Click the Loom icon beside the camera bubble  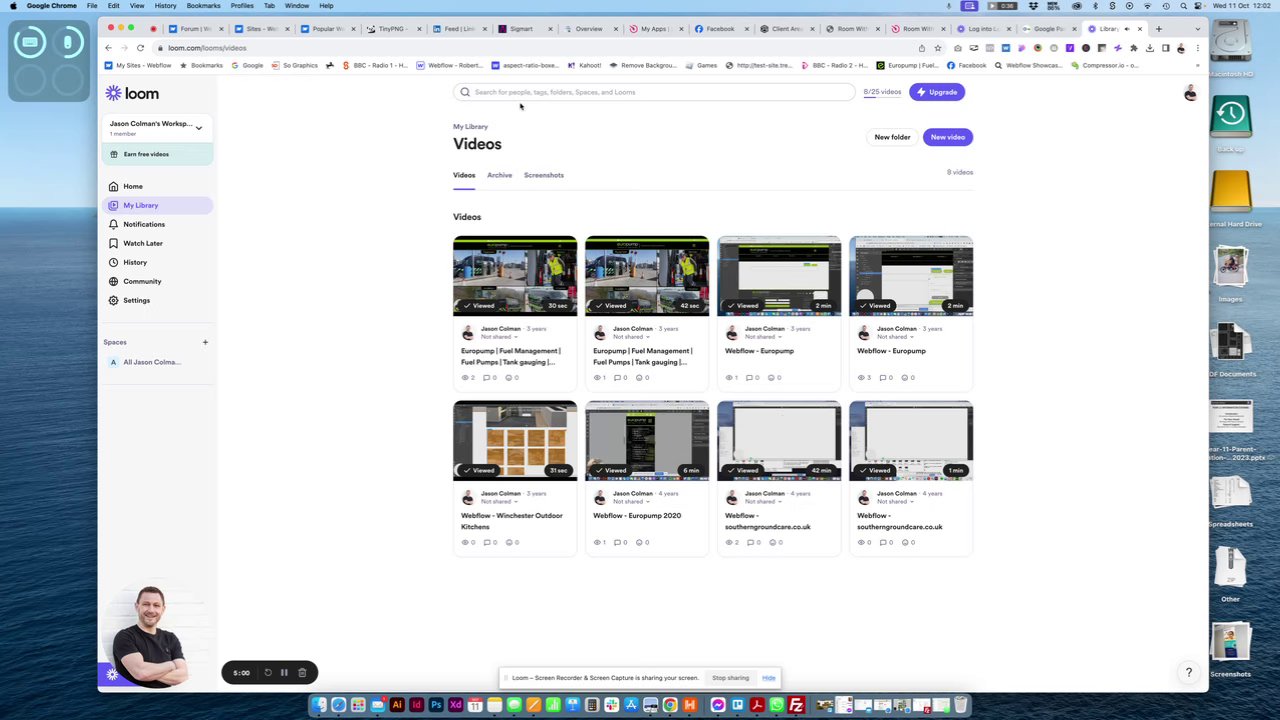(x=112, y=675)
